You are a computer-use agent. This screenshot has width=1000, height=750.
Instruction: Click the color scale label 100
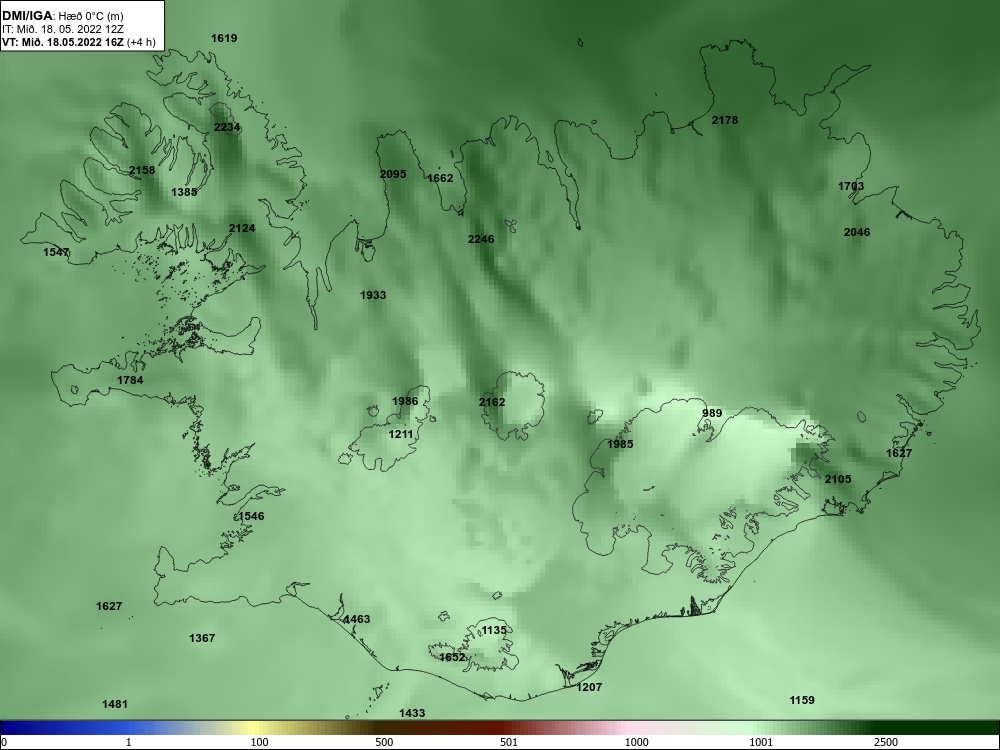(259, 742)
